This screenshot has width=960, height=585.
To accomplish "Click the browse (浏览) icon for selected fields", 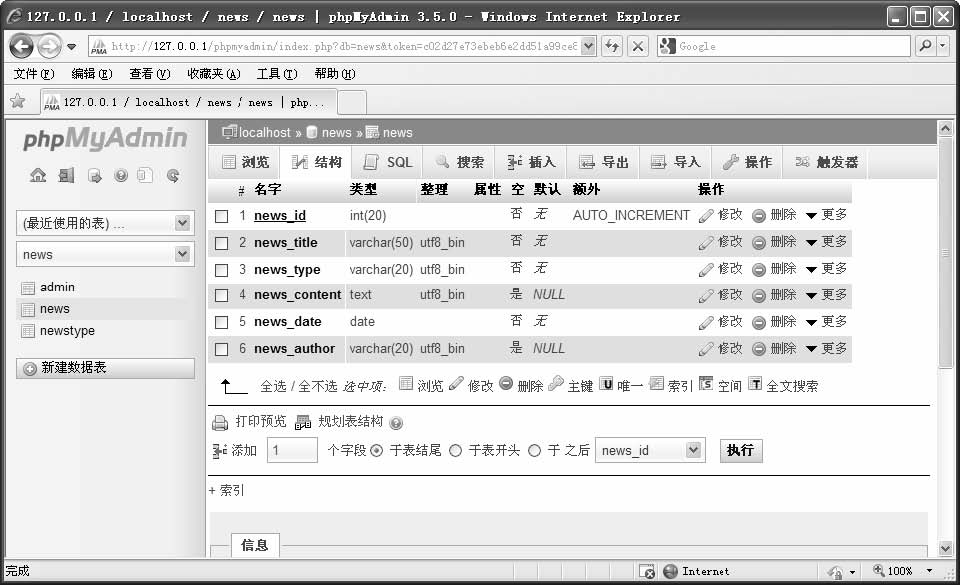I will (x=406, y=384).
